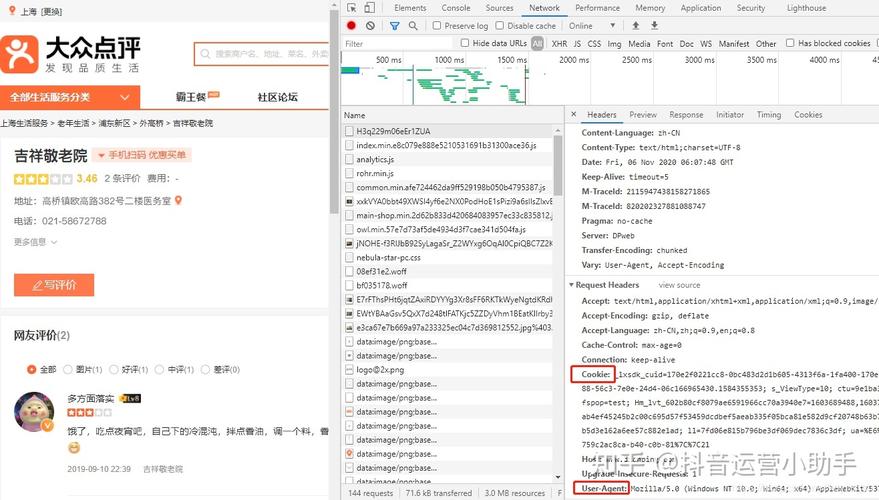
Task: Click the map pin icon after the address
Action: tap(178, 200)
